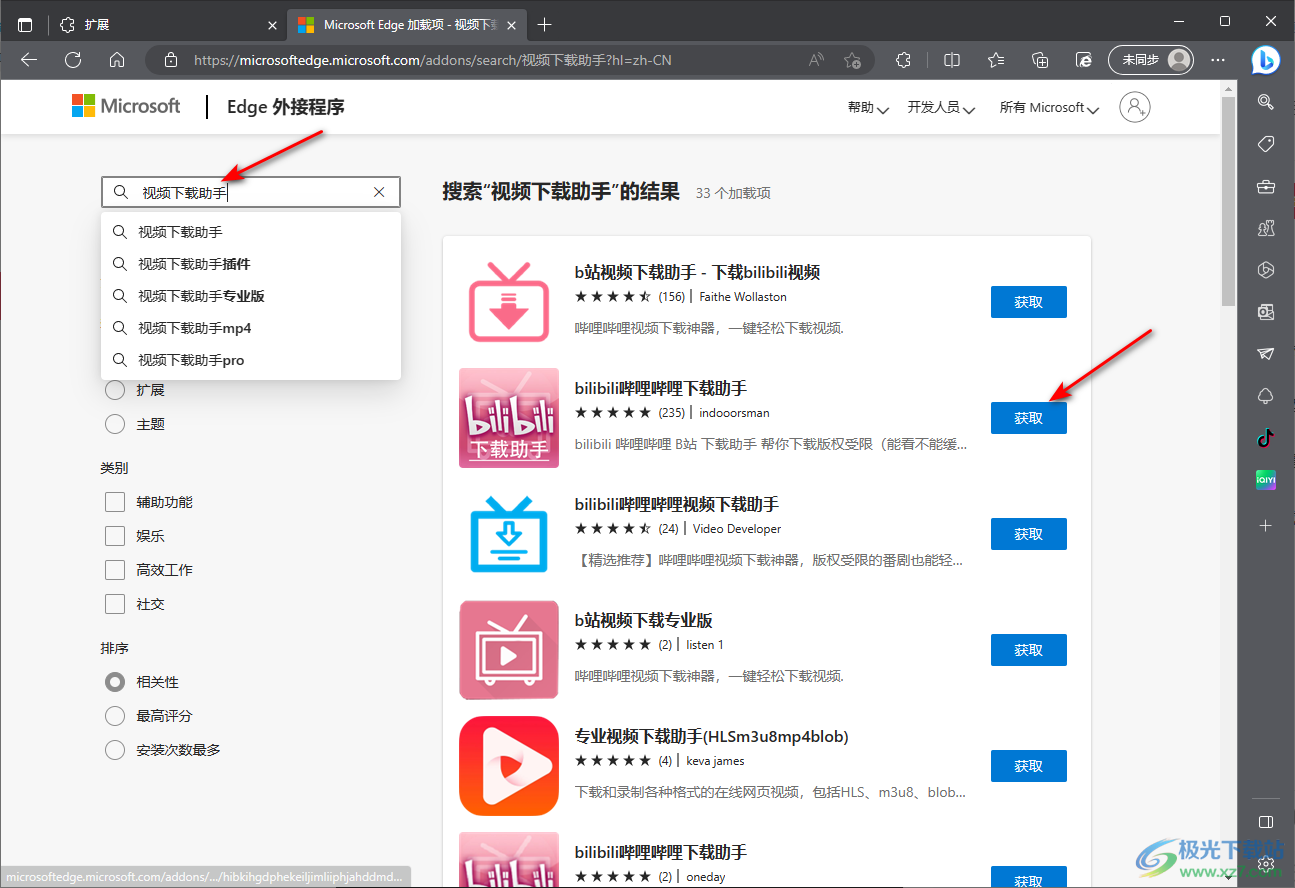Click the Read aloud icon in address bar
Screen dimensions: 1295x888
tap(816, 60)
